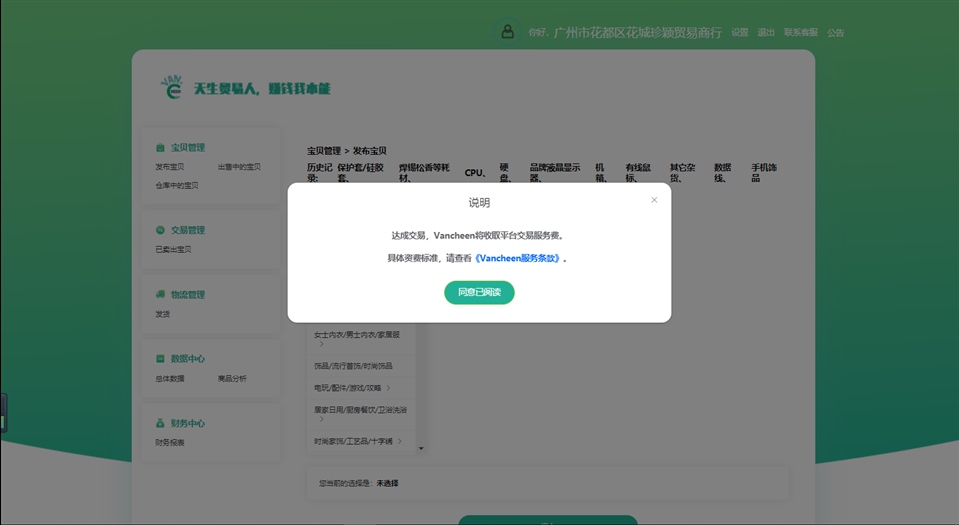The height and width of the screenshot is (525, 959).
Task: Select the 品牌液晶显示器 history entry
Action: [555, 173]
